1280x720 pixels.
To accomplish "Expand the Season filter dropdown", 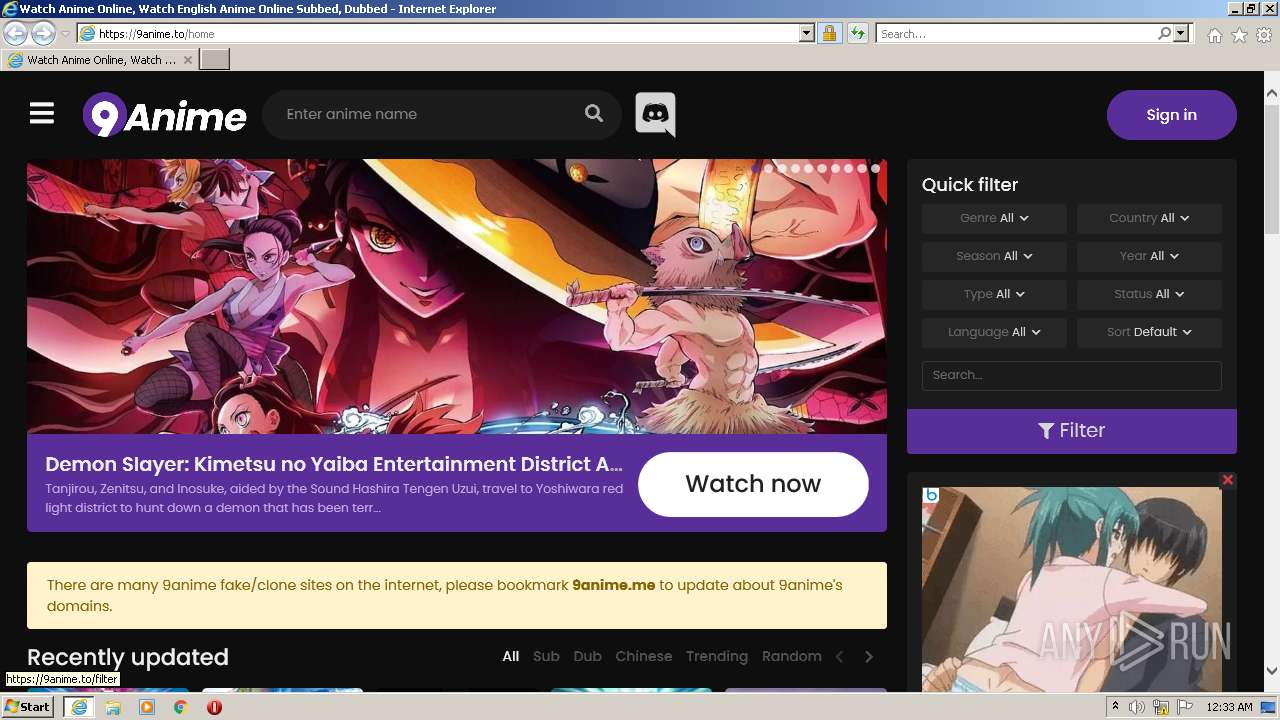I will click(x=994, y=256).
